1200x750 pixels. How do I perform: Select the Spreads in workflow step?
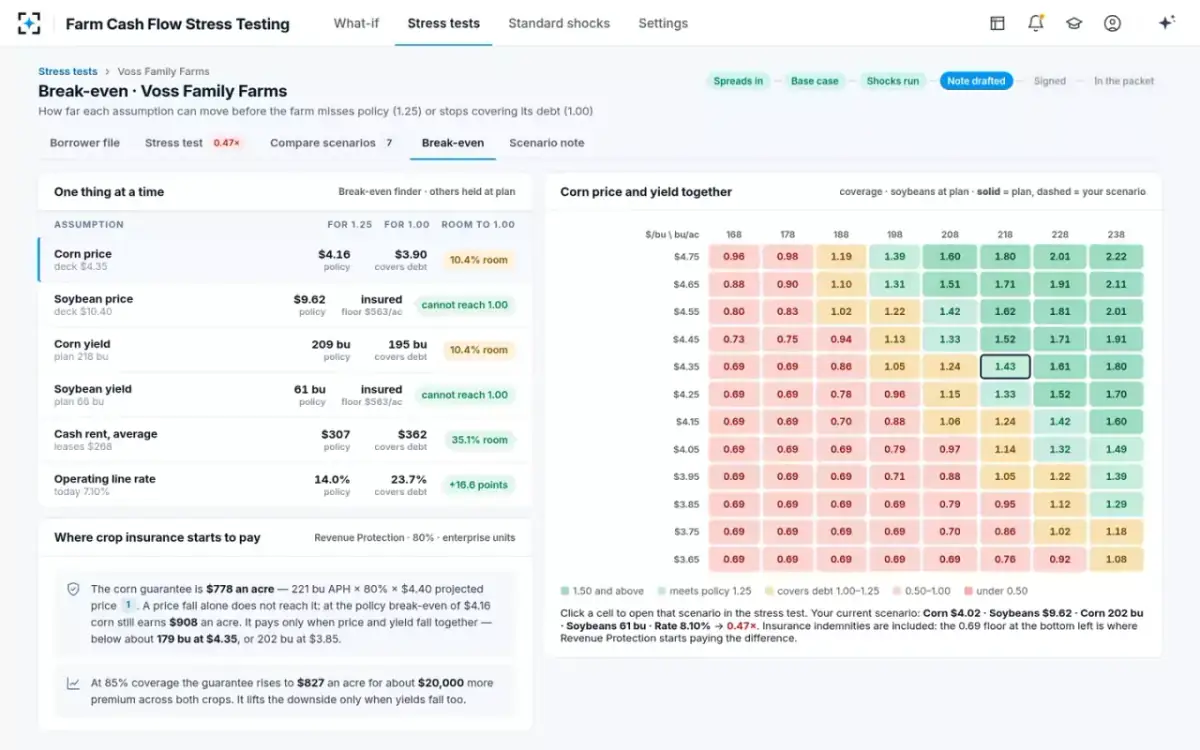(738, 81)
